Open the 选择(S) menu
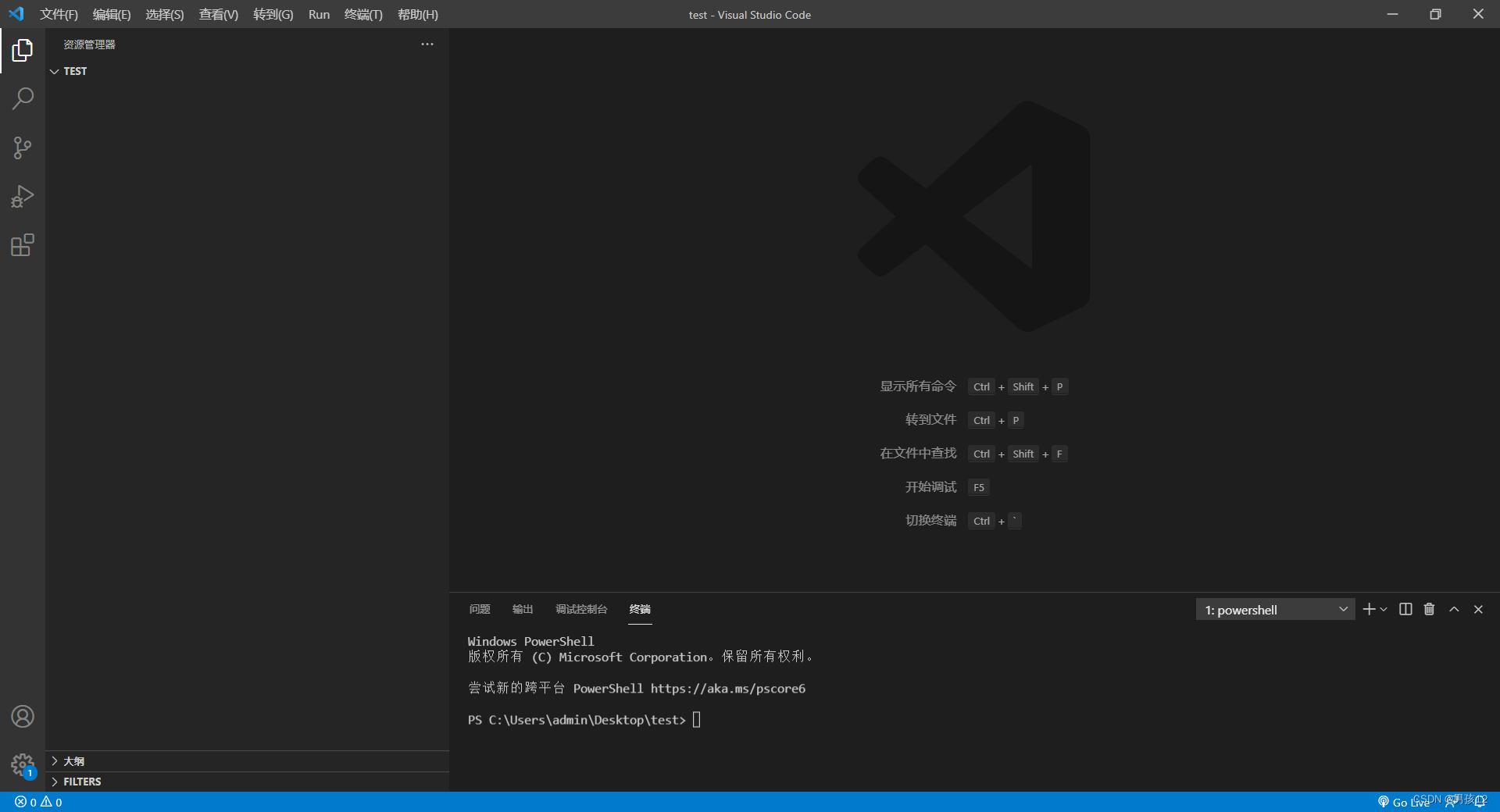Screen dimensions: 1500x812 click(165, 15)
